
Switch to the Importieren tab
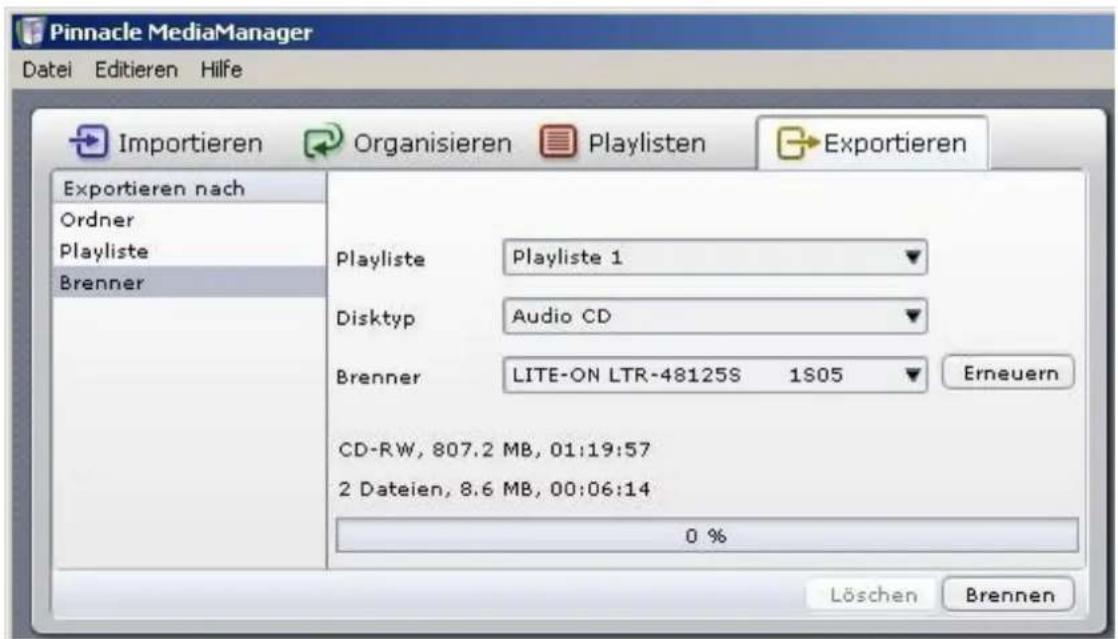tap(167, 142)
